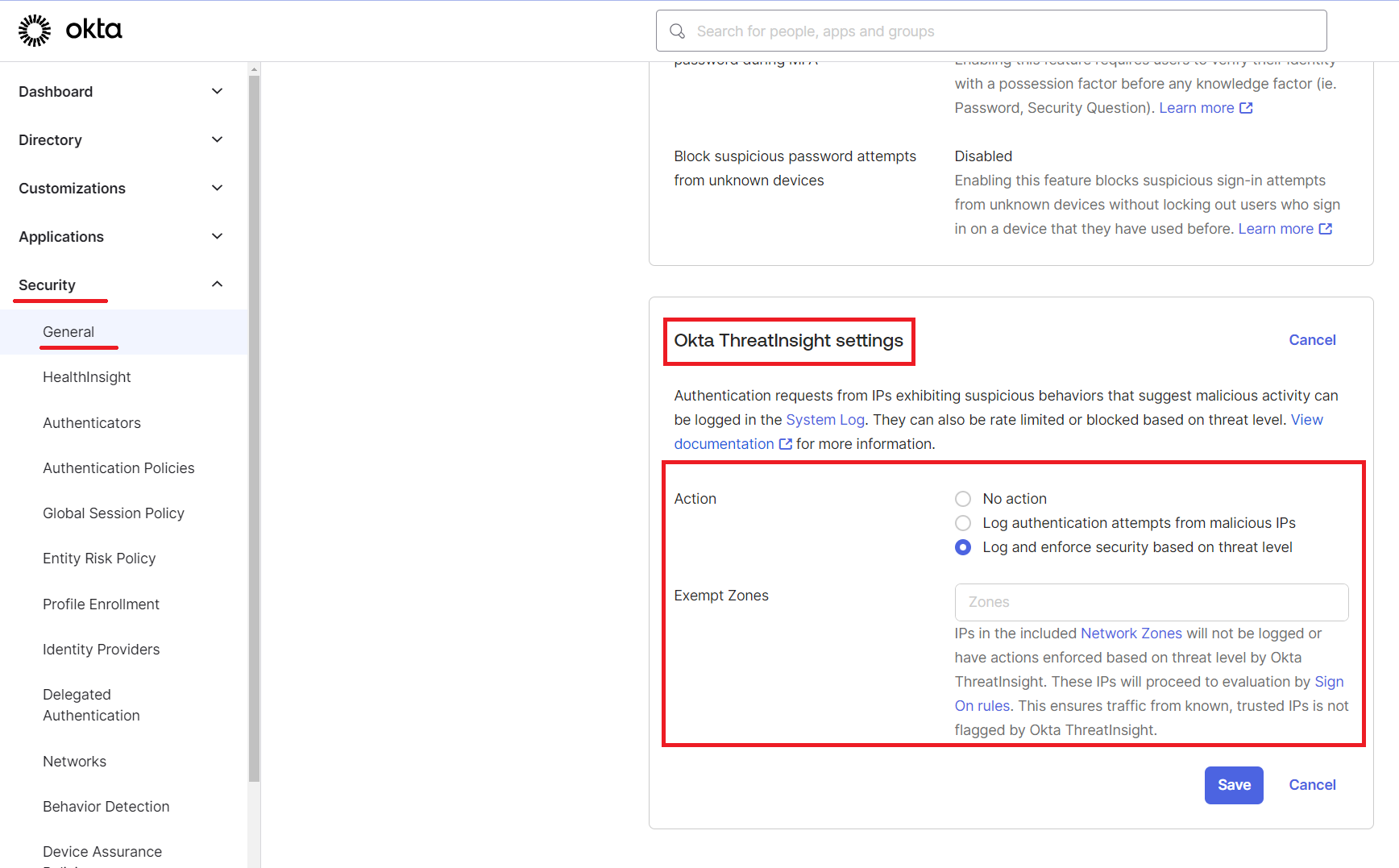Open HealthInsight in the sidebar
This screenshot has width=1399, height=868.
click(x=87, y=377)
